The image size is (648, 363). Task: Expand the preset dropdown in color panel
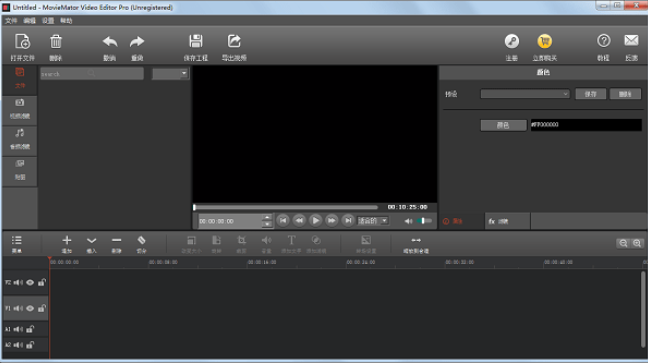(525, 94)
